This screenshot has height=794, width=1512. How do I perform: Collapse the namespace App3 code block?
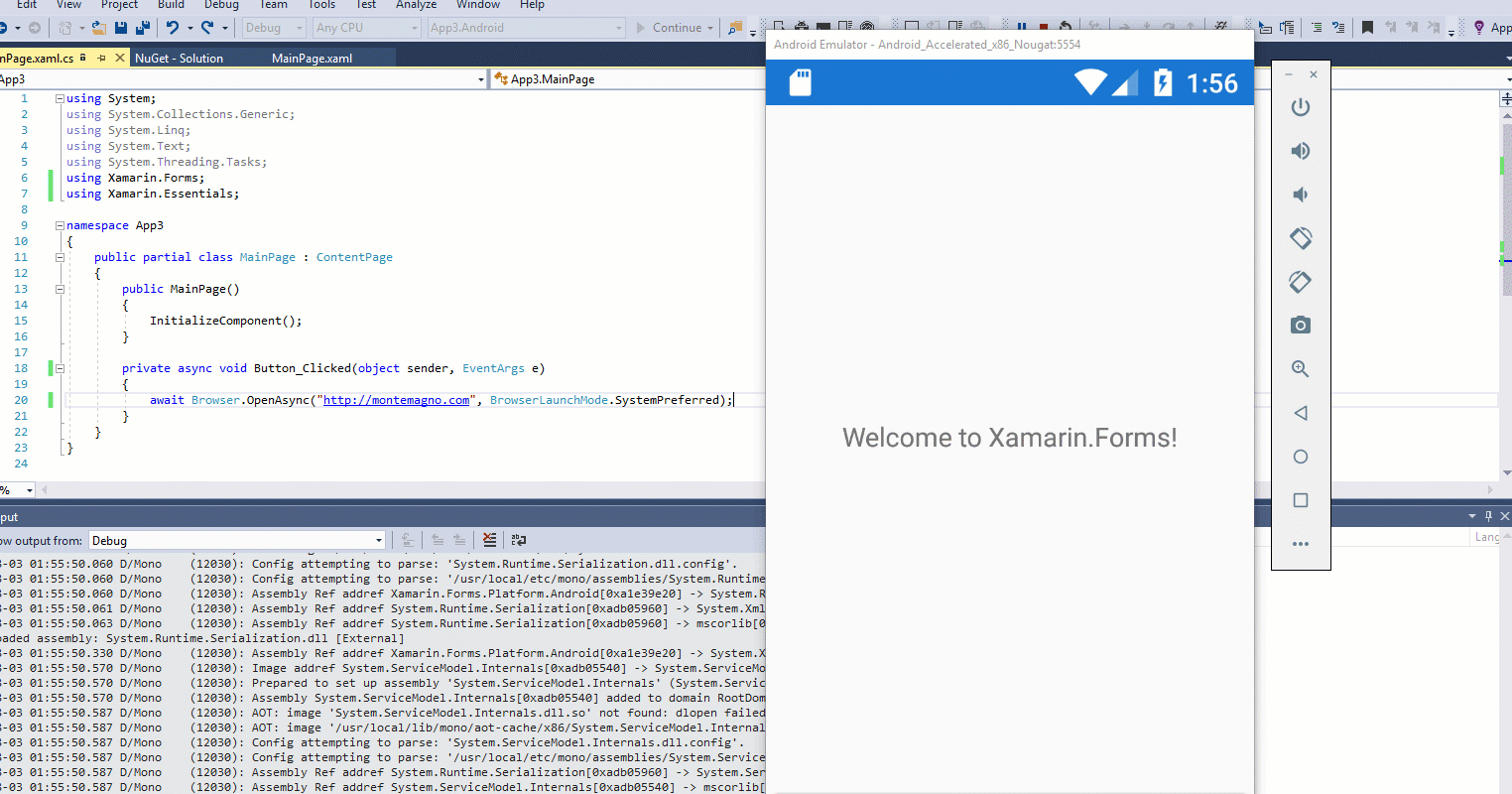(x=60, y=225)
